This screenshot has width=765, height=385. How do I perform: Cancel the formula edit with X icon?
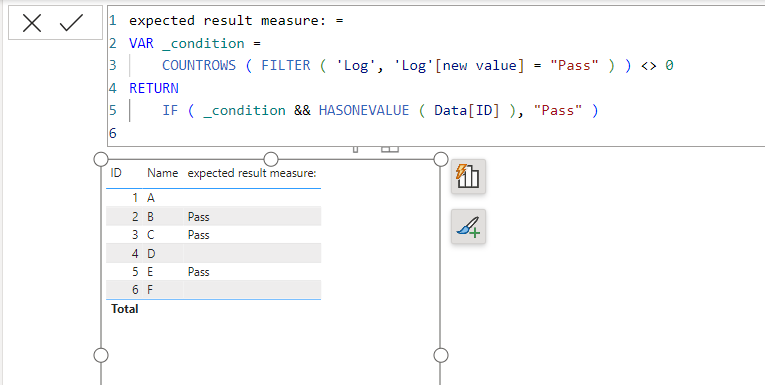tap(32, 23)
